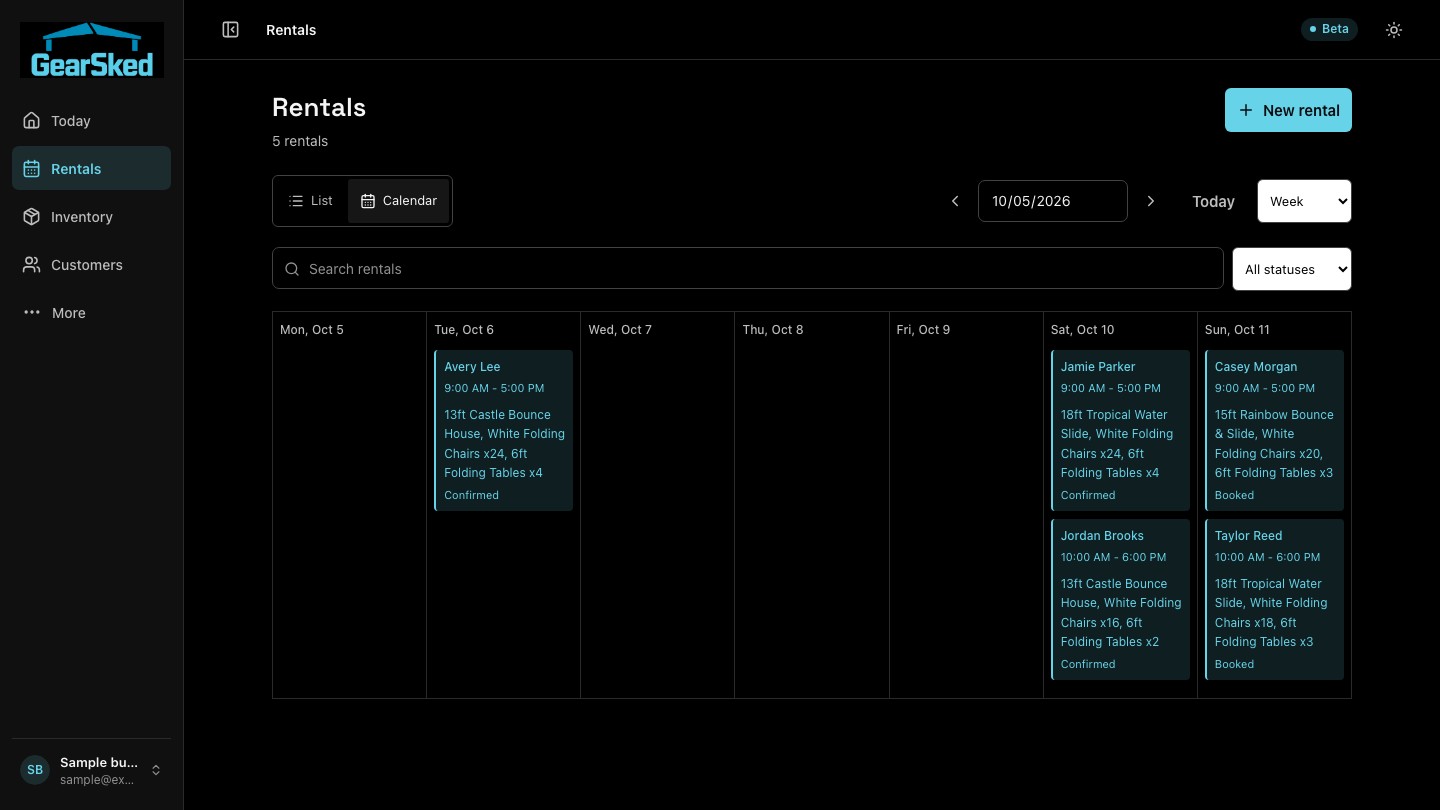Open the Inventory page in sidebar
The height and width of the screenshot is (810, 1440).
coord(91,217)
